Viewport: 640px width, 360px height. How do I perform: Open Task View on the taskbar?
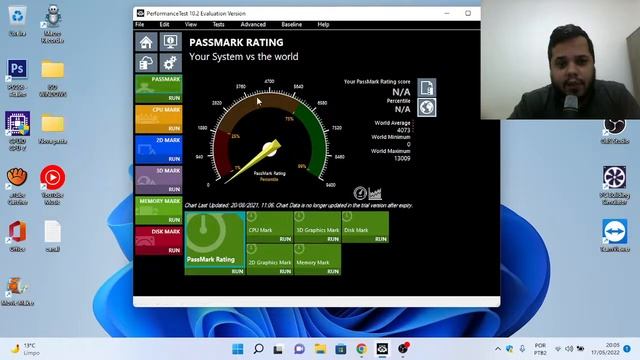(278, 349)
